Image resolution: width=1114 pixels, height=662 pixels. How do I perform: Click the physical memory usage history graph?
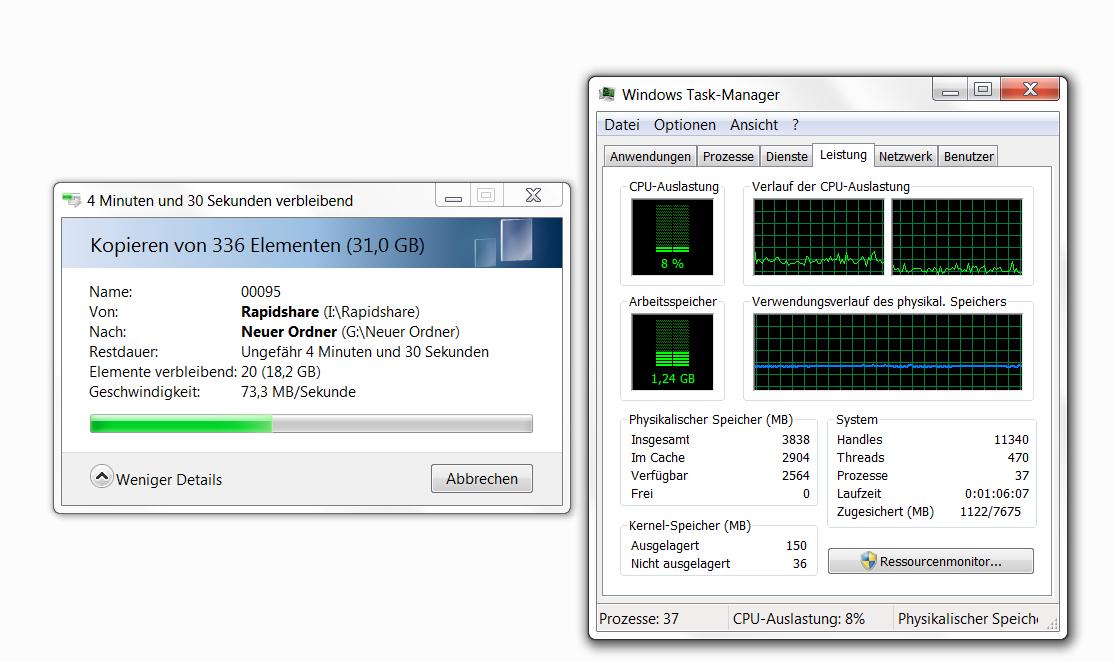[x=888, y=352]
